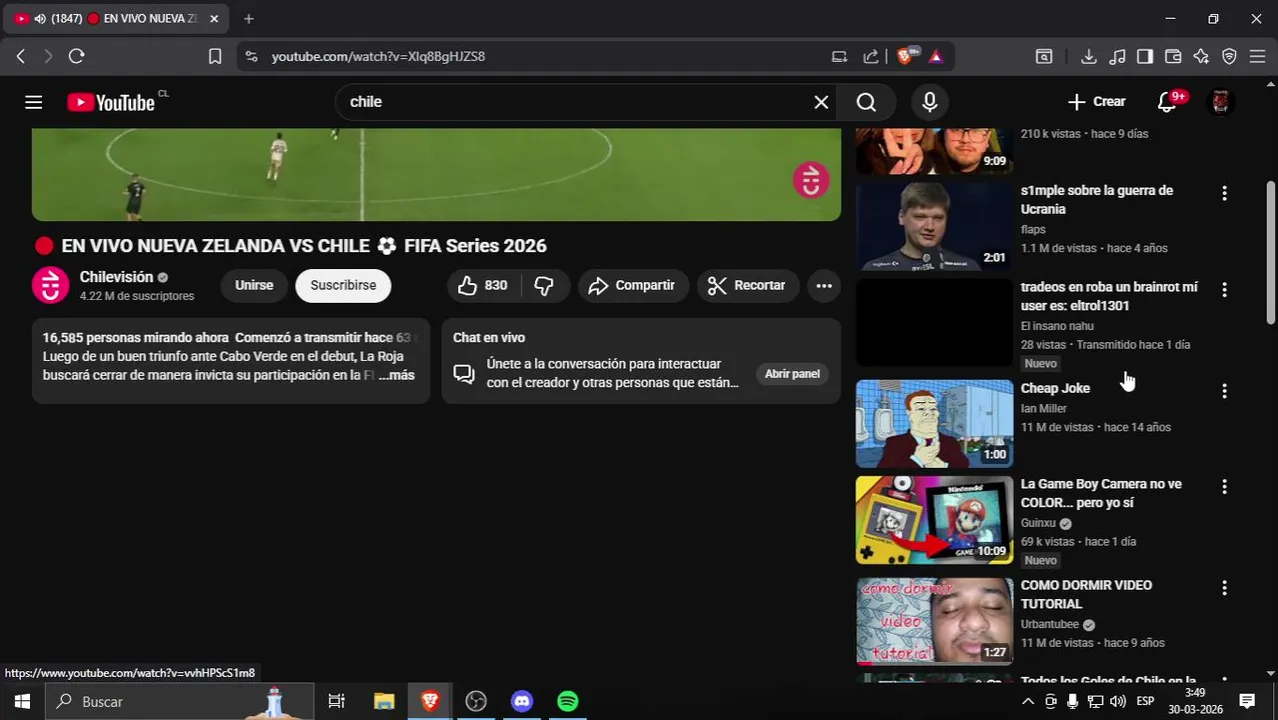Open options for 'COMO DORMIR VIDEO TUTORIAL'
Viewport: 1278px width, 720px height.
click(1224, 588)
